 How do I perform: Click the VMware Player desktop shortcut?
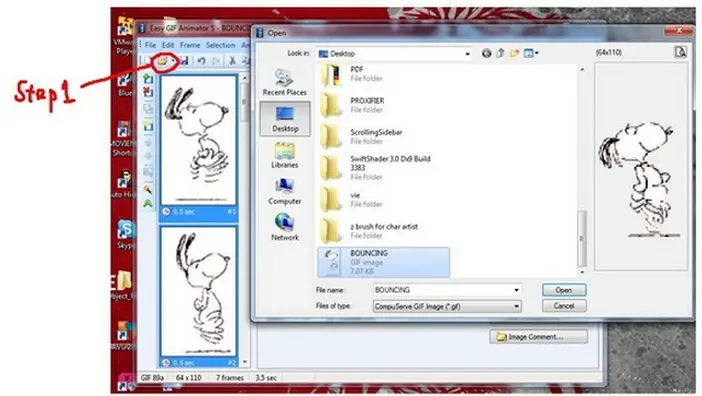[124, 36]
